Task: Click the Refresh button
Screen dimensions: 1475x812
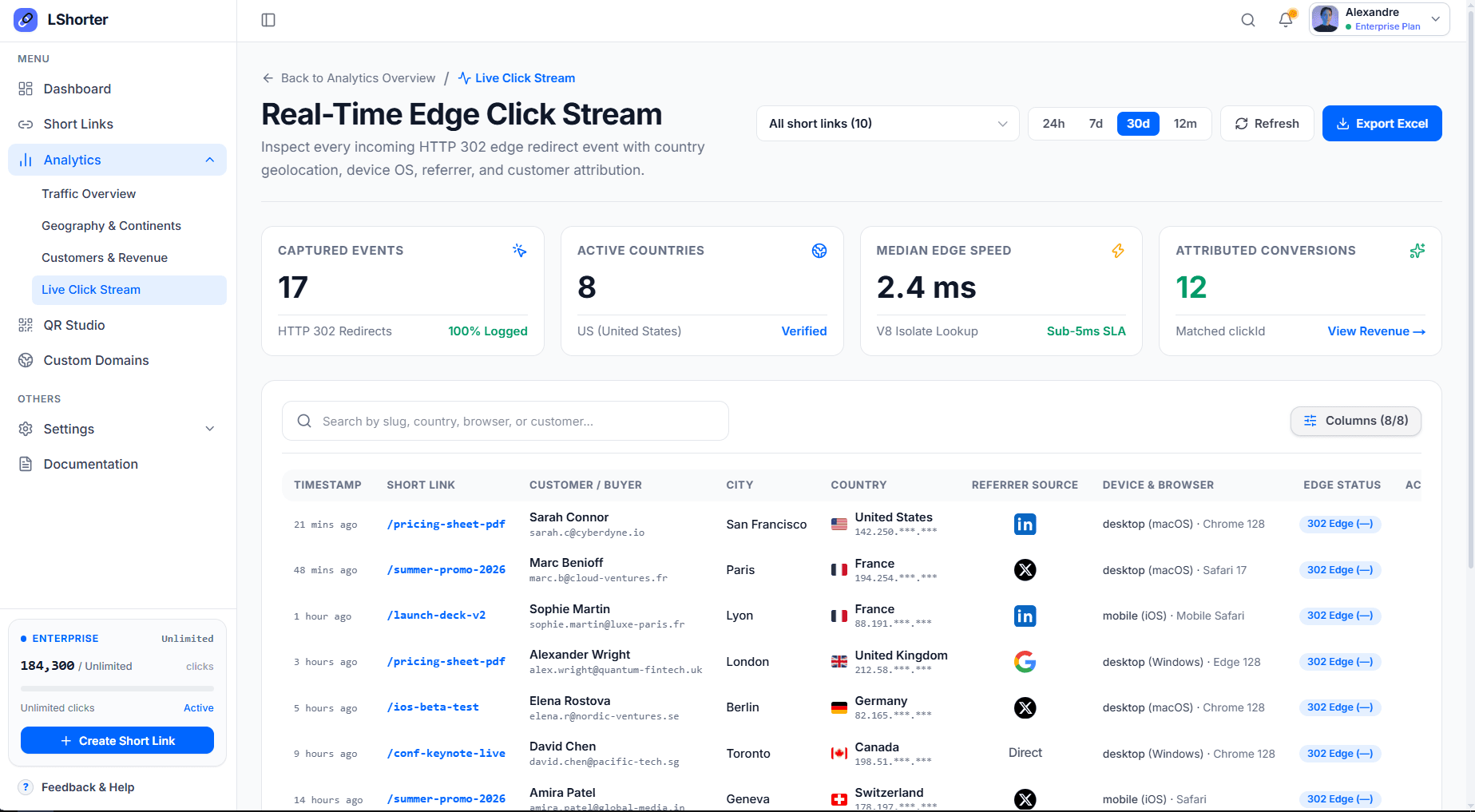Action: coord(1267,124)
